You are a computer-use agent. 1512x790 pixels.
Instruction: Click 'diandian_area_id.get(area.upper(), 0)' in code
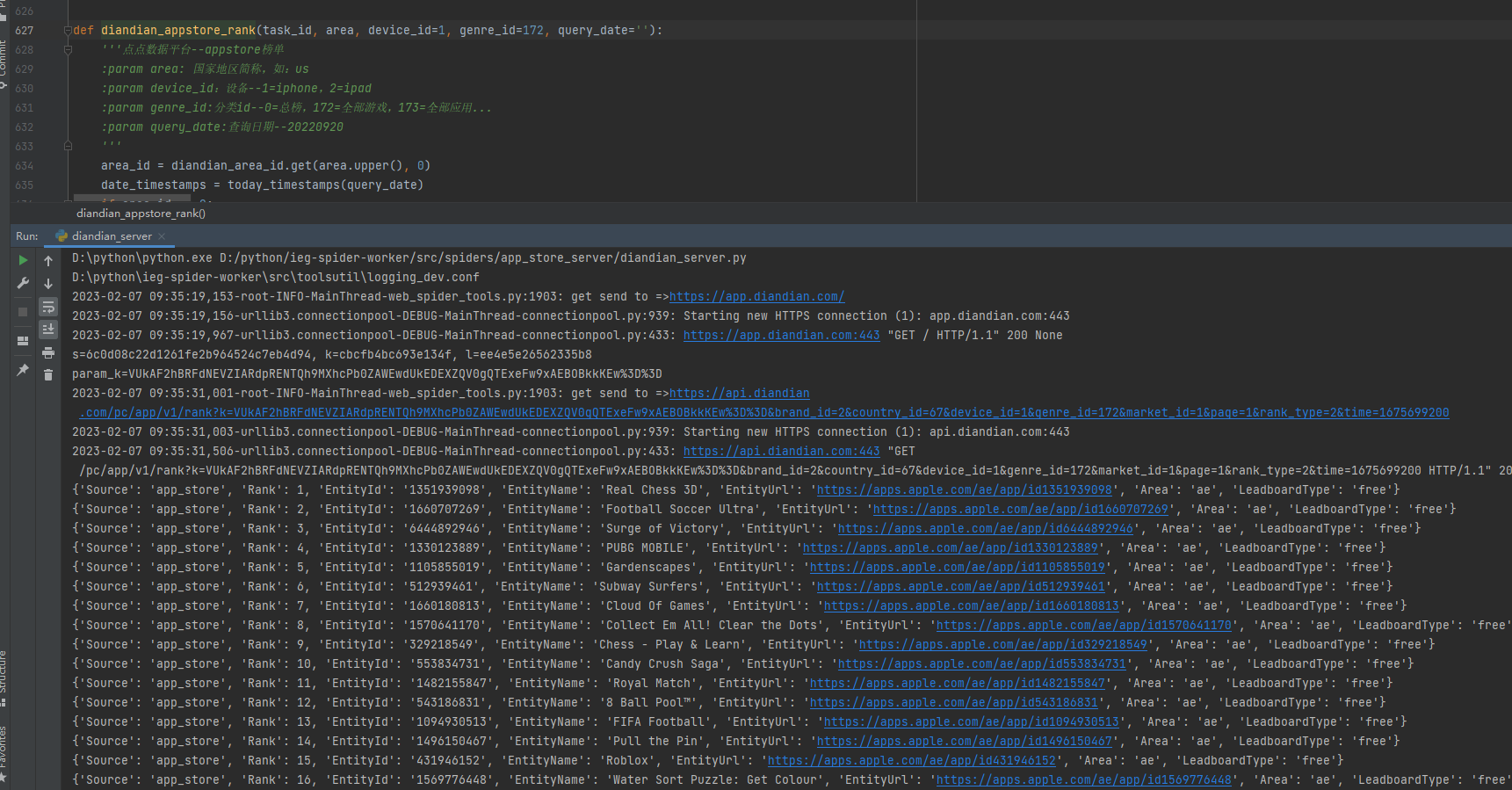pyautogui.click(x=300, y=166)
